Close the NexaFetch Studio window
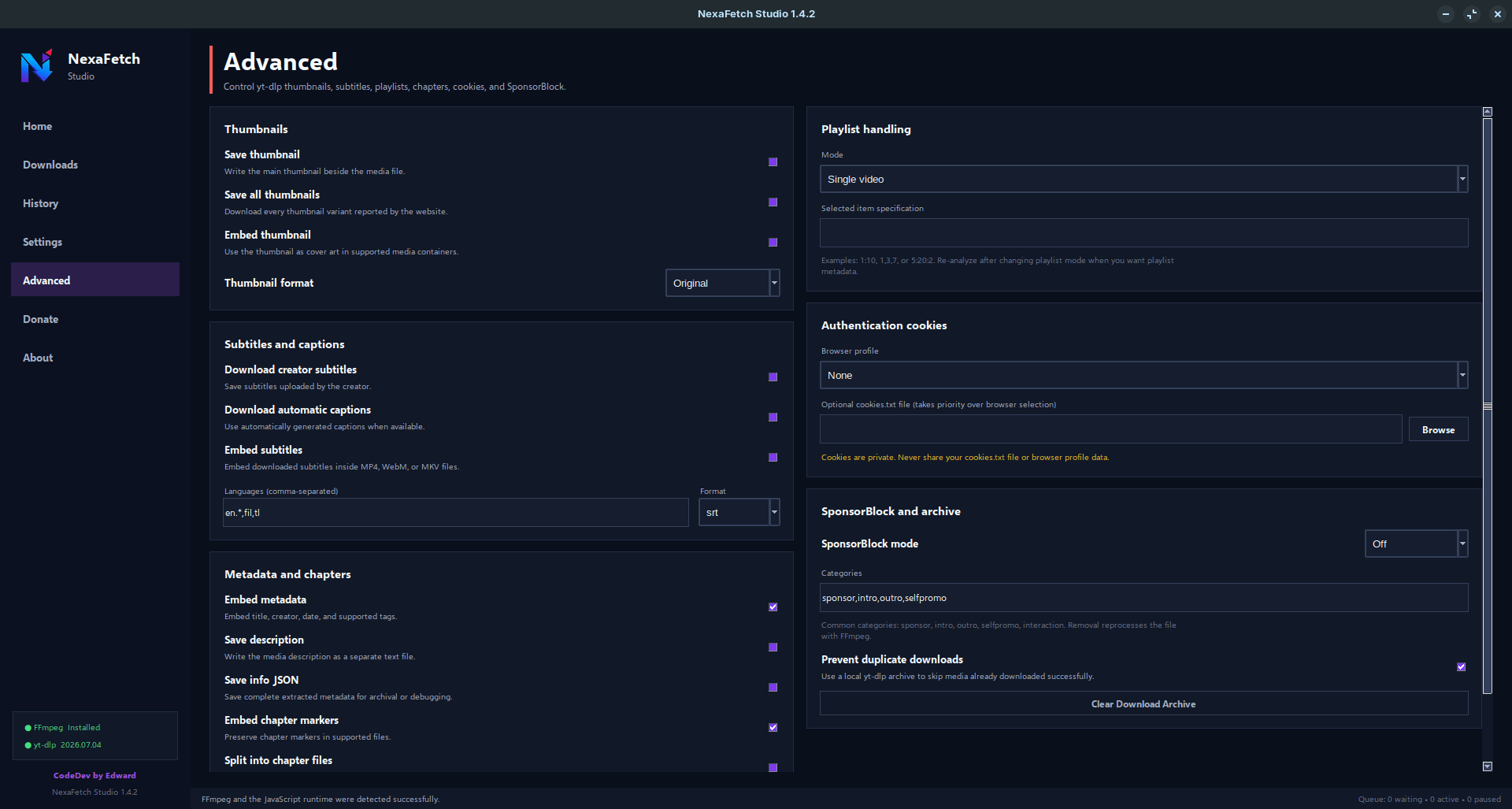The image size is (1512, 809). point(1498,14)
